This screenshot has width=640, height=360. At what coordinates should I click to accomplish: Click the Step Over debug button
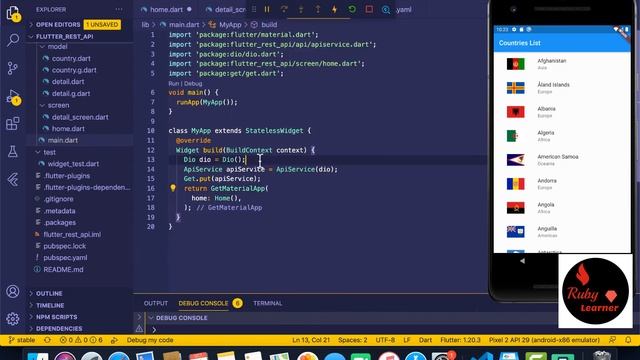click(x=284, y=9)
